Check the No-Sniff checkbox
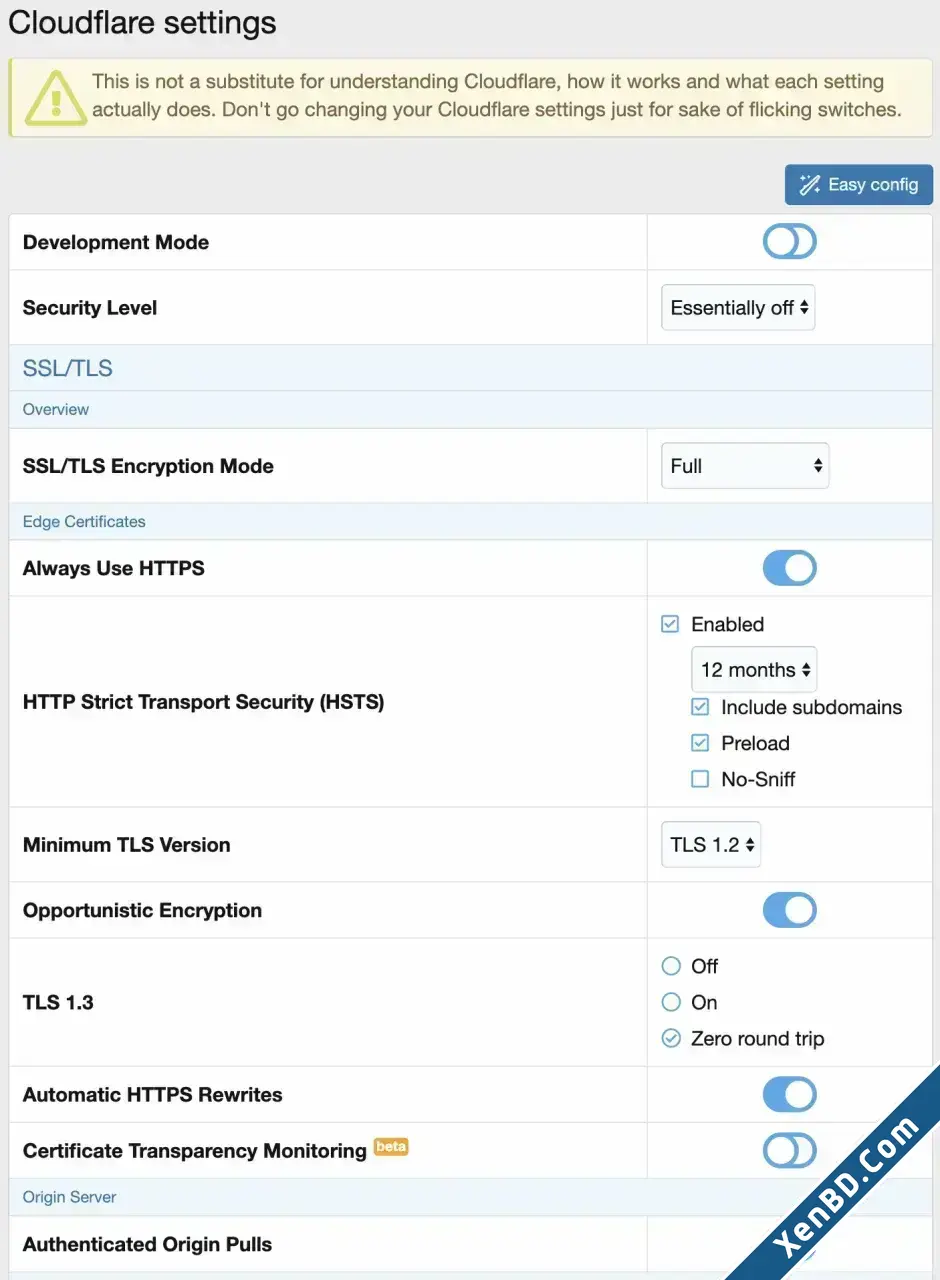Screen dimensions: 940x1280 [x=700, y=779]
